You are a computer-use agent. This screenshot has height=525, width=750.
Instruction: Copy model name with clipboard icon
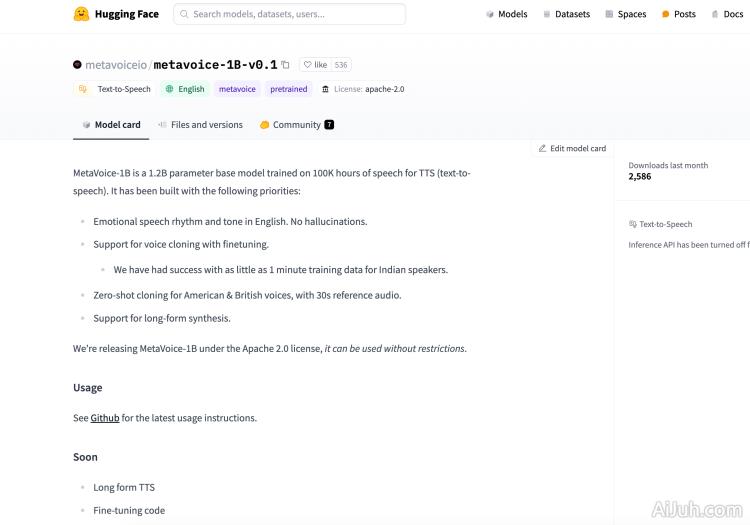(285, 64)
